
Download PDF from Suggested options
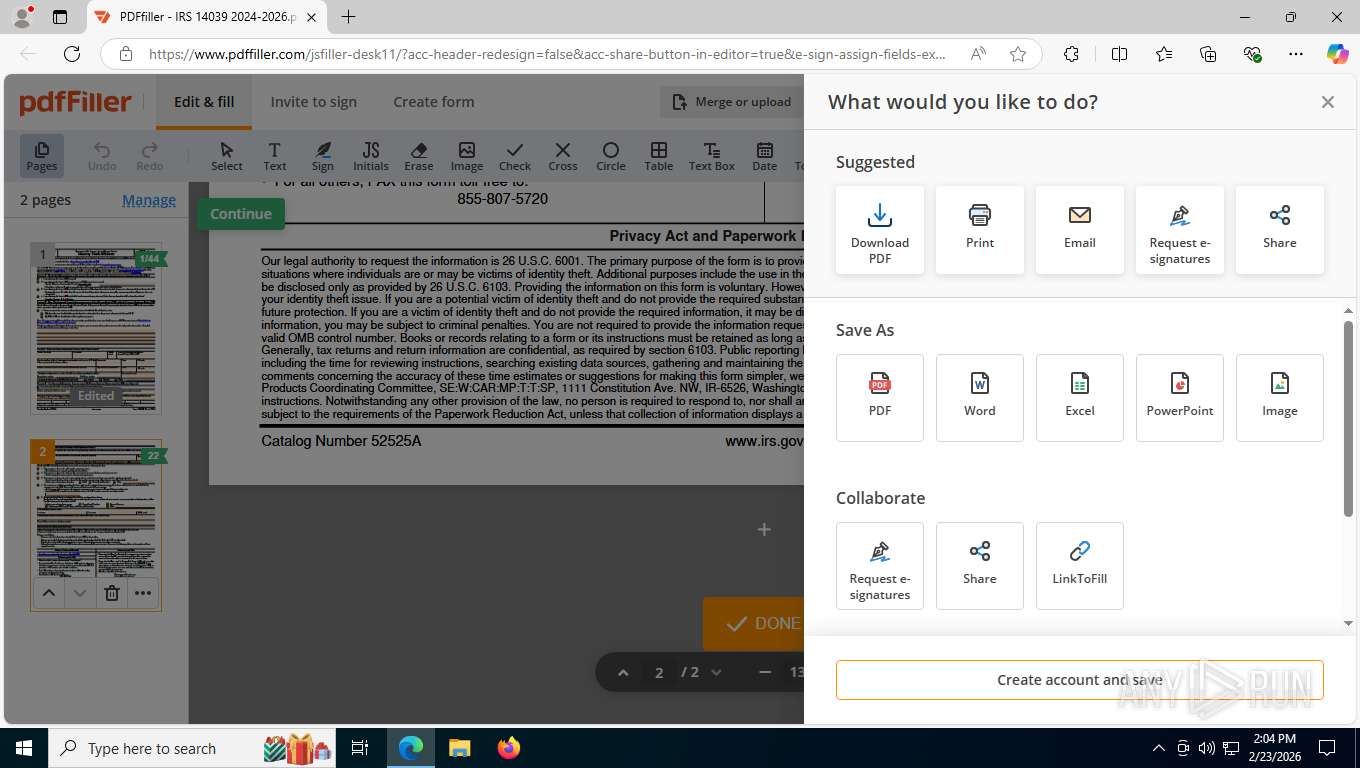(880, 230)
